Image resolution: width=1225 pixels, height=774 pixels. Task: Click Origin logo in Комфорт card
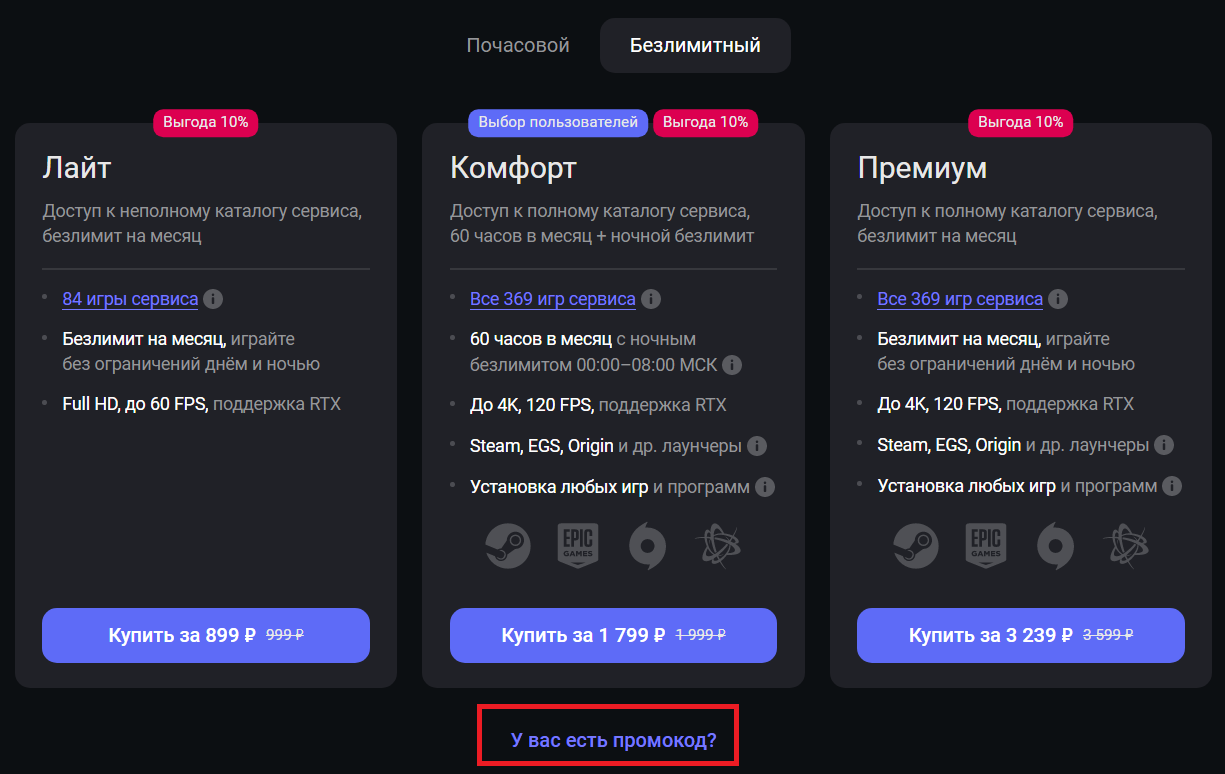[x=647, y=546]
